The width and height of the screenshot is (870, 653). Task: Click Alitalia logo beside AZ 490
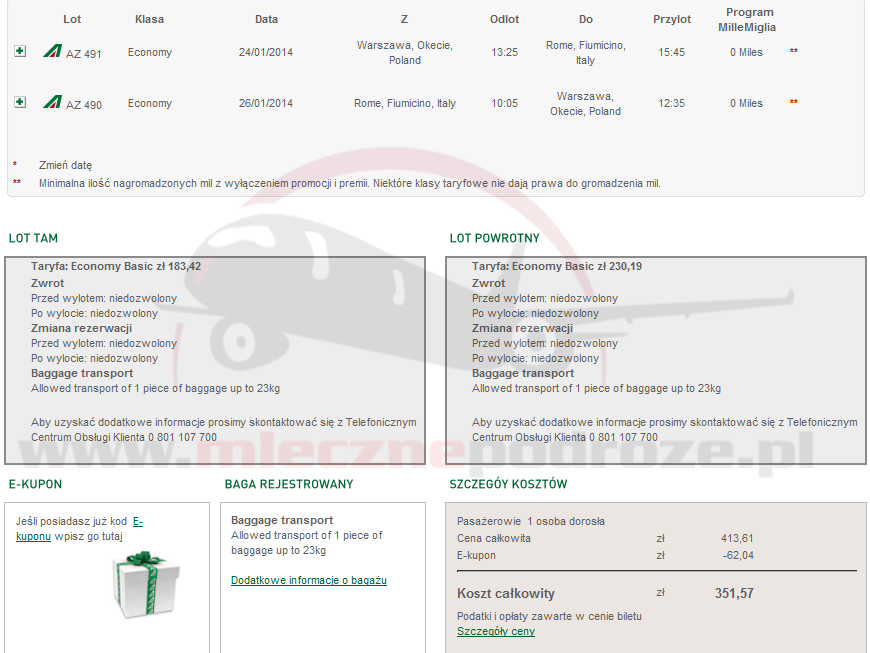pos(52,102)
